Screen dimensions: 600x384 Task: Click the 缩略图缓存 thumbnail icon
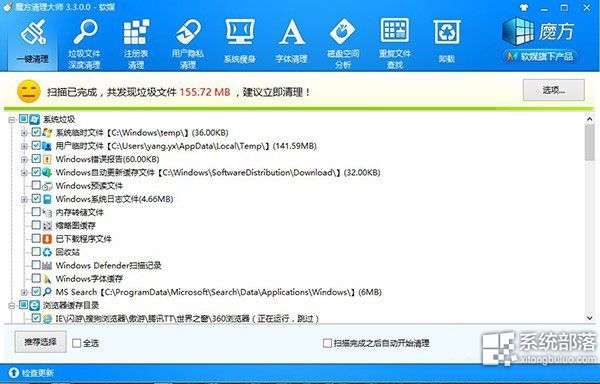click(x=47, y=226)
